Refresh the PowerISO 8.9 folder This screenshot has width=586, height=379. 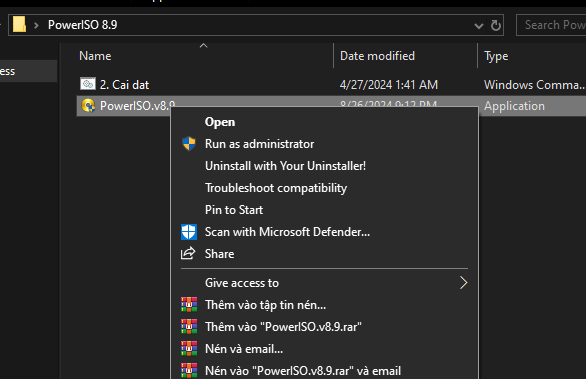click(x=496, y=25)
